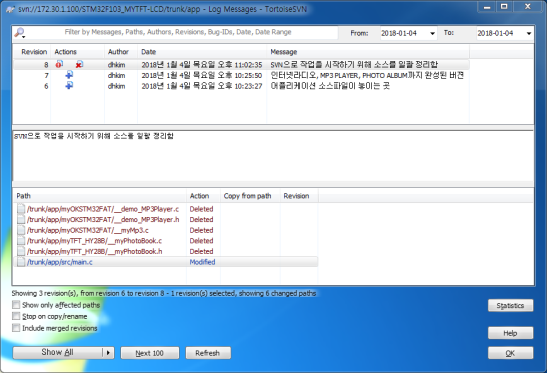This screenshot has width=547, height=377.
Task: Select revision 8 log row
Action: point(241,65)
